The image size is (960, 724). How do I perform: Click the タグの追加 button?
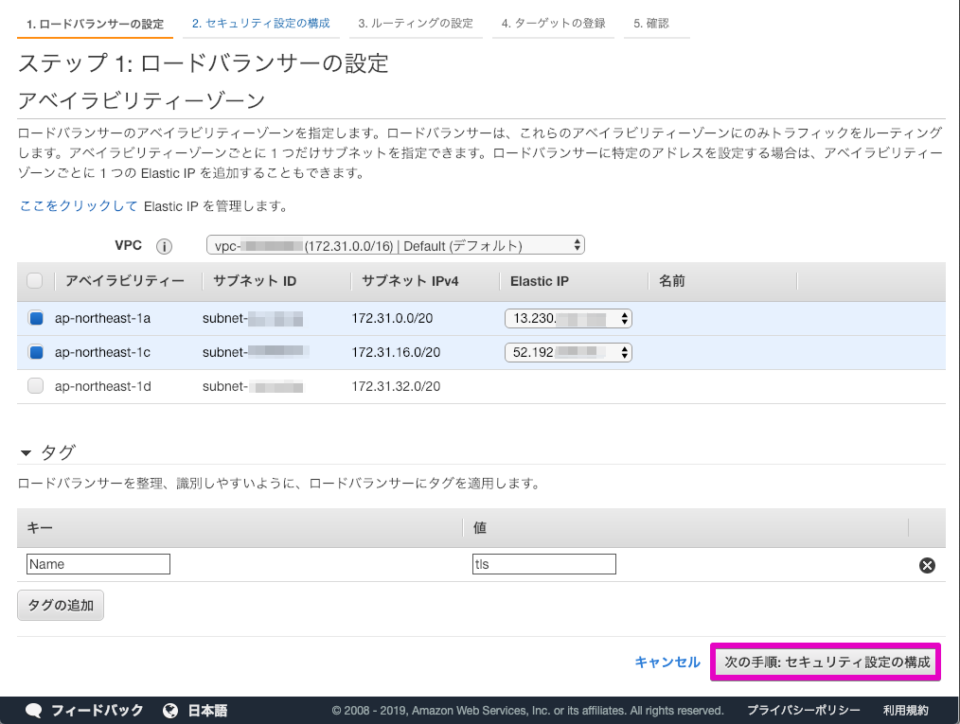[x=60, y=604]
